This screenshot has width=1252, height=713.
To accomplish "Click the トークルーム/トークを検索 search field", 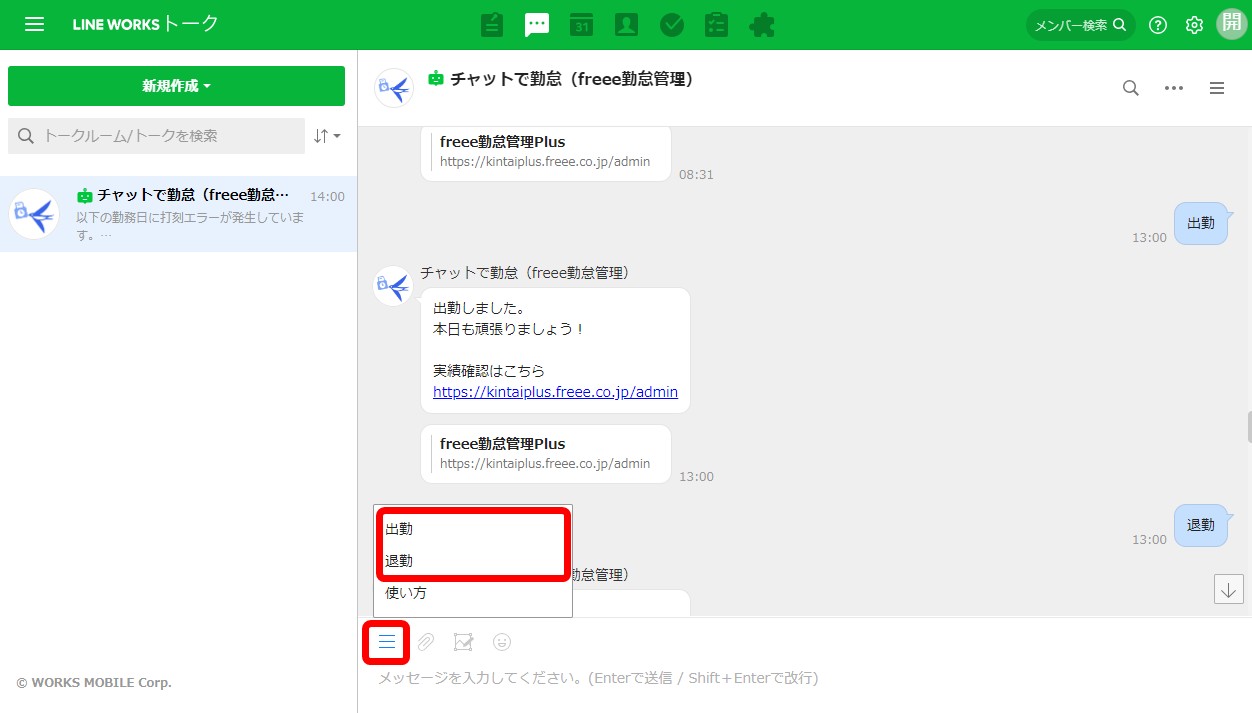I will 156,136.
